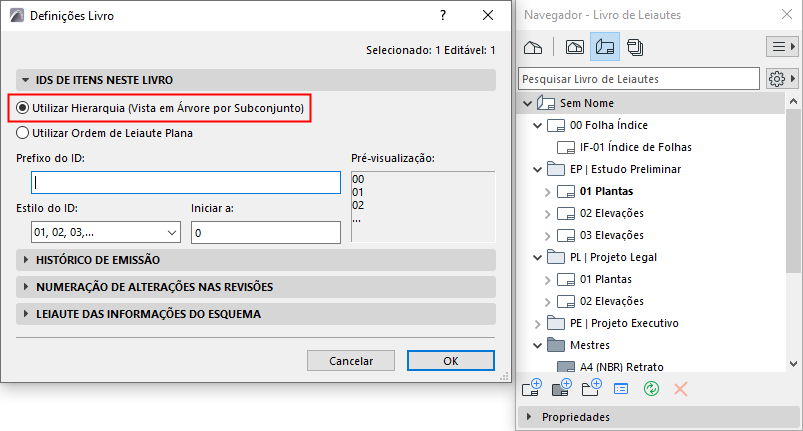
Task: Click the help question mark in dialog
Action: 443,15
